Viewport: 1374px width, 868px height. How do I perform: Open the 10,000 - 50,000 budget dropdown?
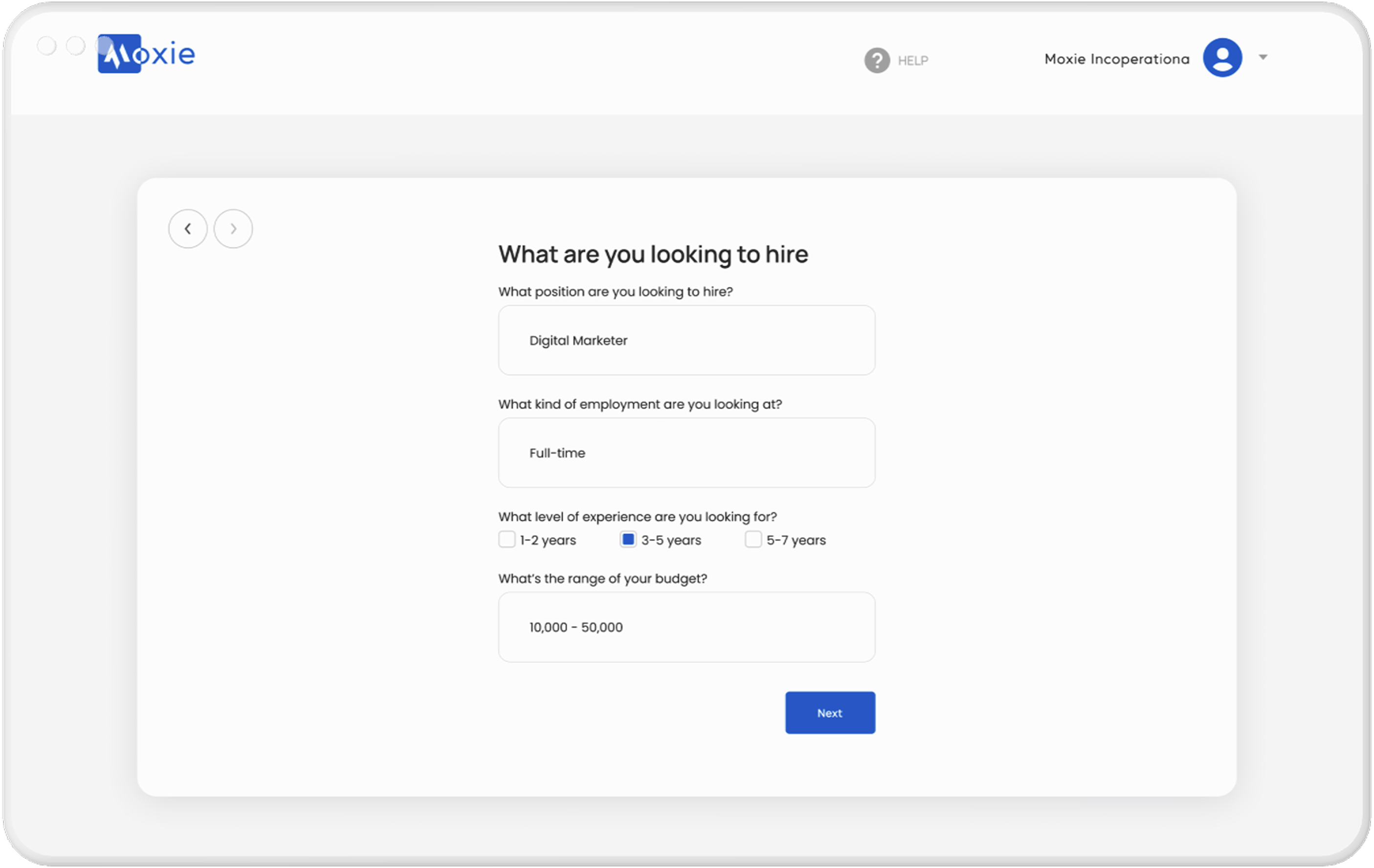click(686, 628)
